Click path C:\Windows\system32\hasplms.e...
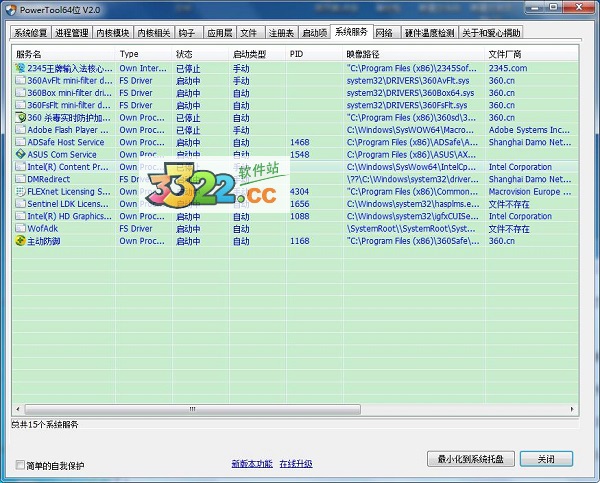This screenshot has width=600, height=483. [x=412, y=204]
